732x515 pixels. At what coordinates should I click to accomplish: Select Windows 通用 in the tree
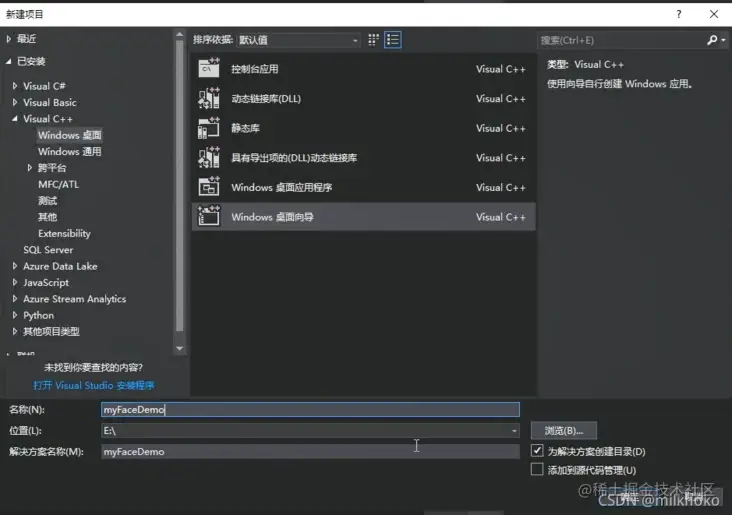pyautogui.click(x=70, y=151)
